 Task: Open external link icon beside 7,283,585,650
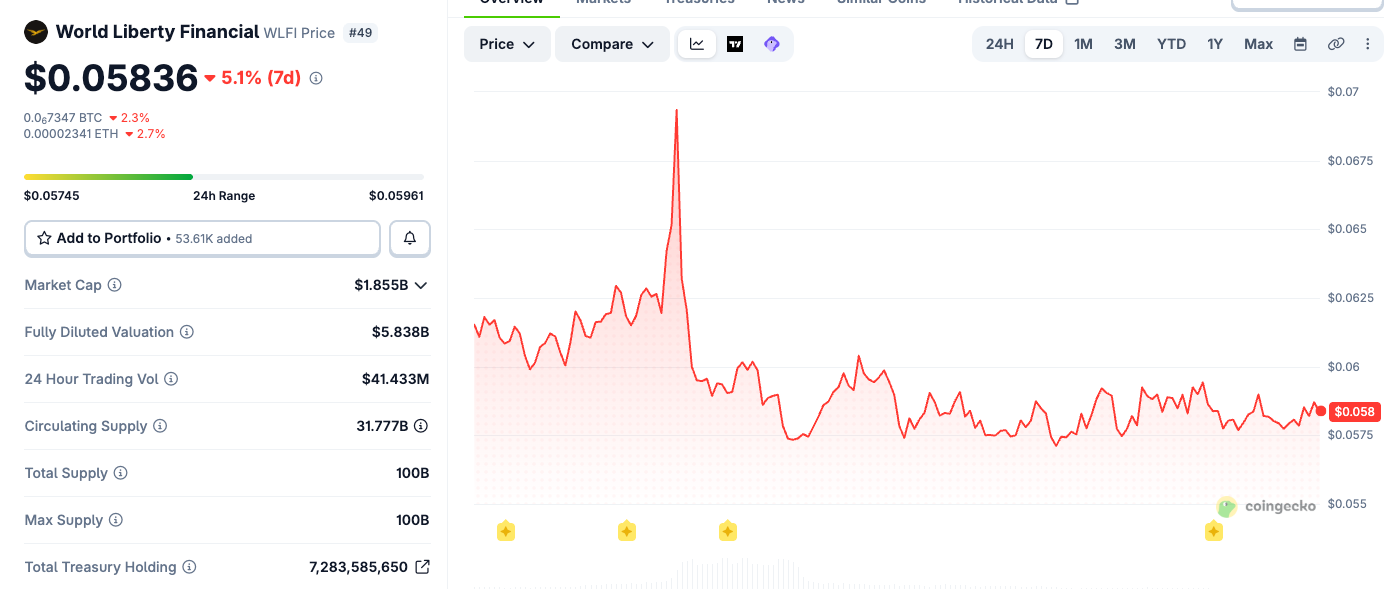(422, 567)
